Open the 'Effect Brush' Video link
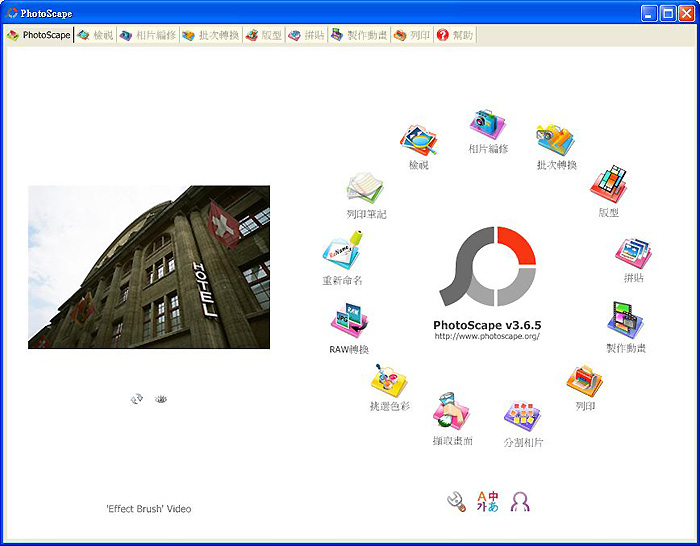The height and width of the screenshot is (546, 700). (x=149, y=508)
